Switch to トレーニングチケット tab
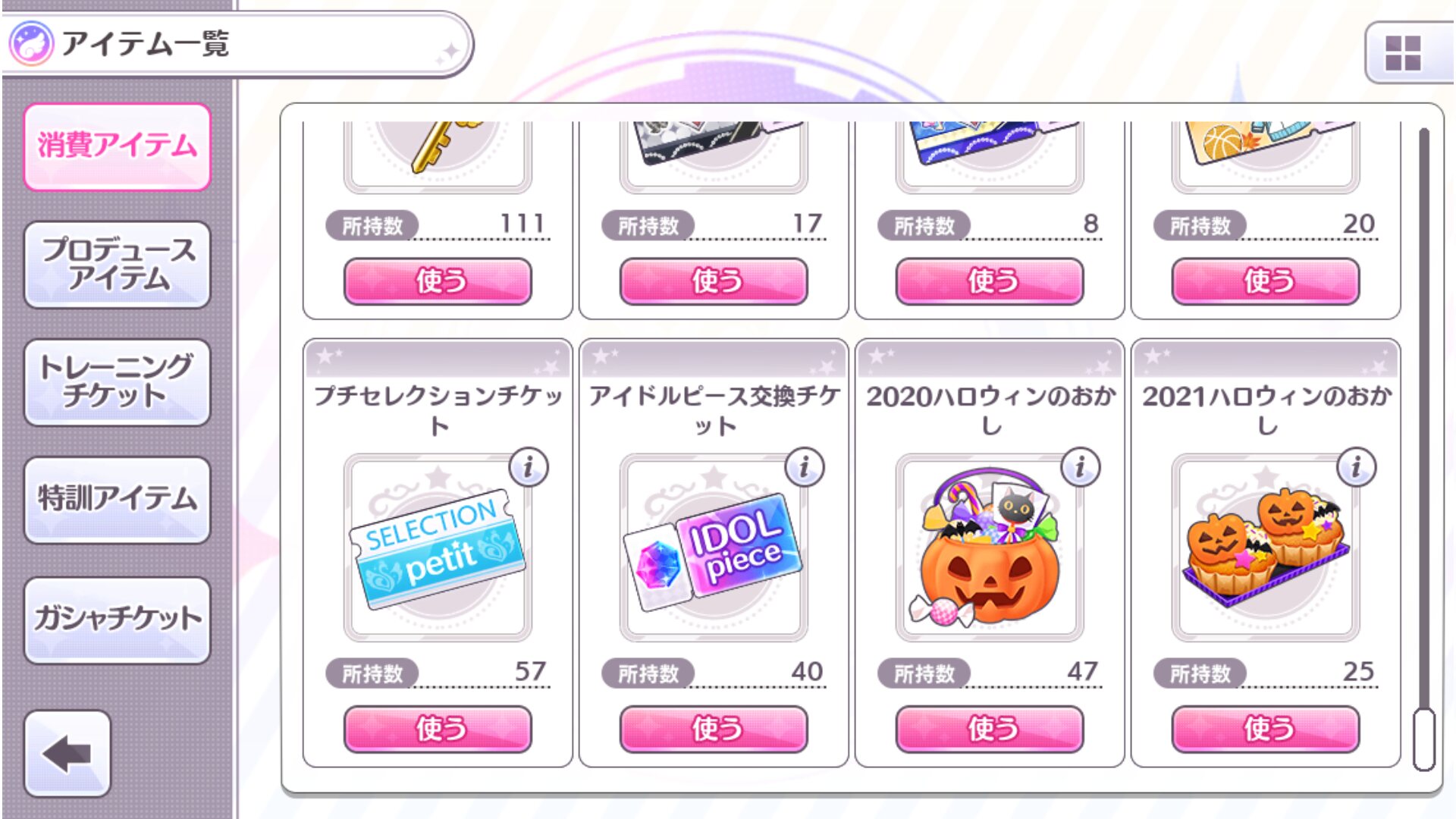 [118, 382]
